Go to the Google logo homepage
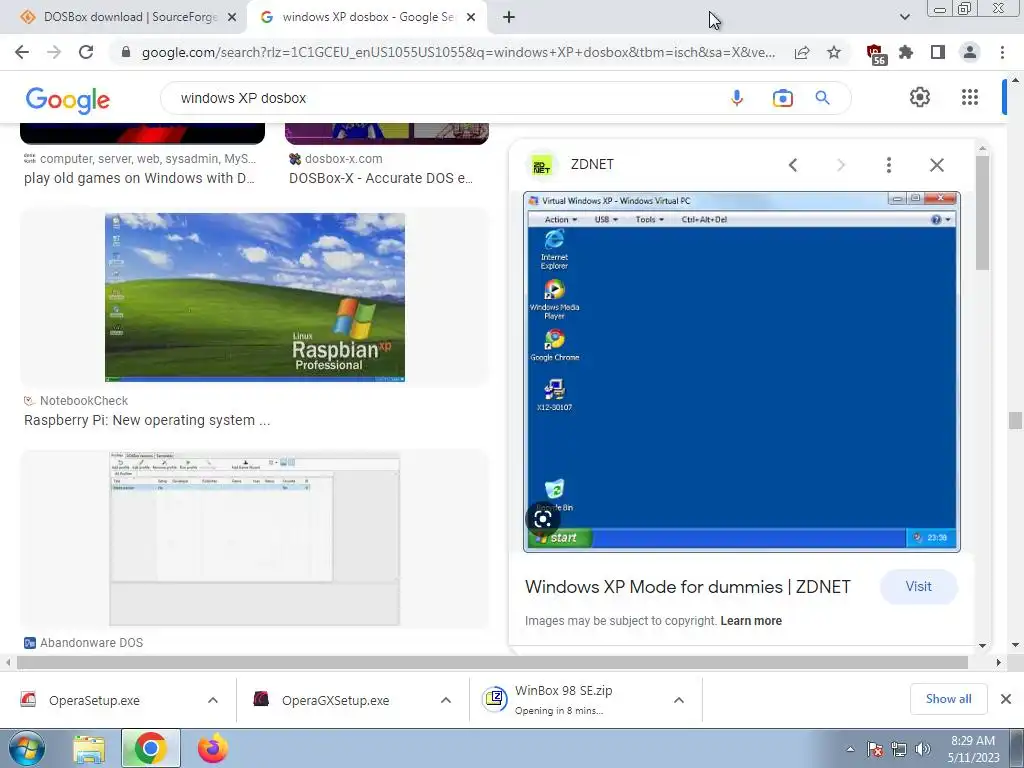 [x=67, y=100]
